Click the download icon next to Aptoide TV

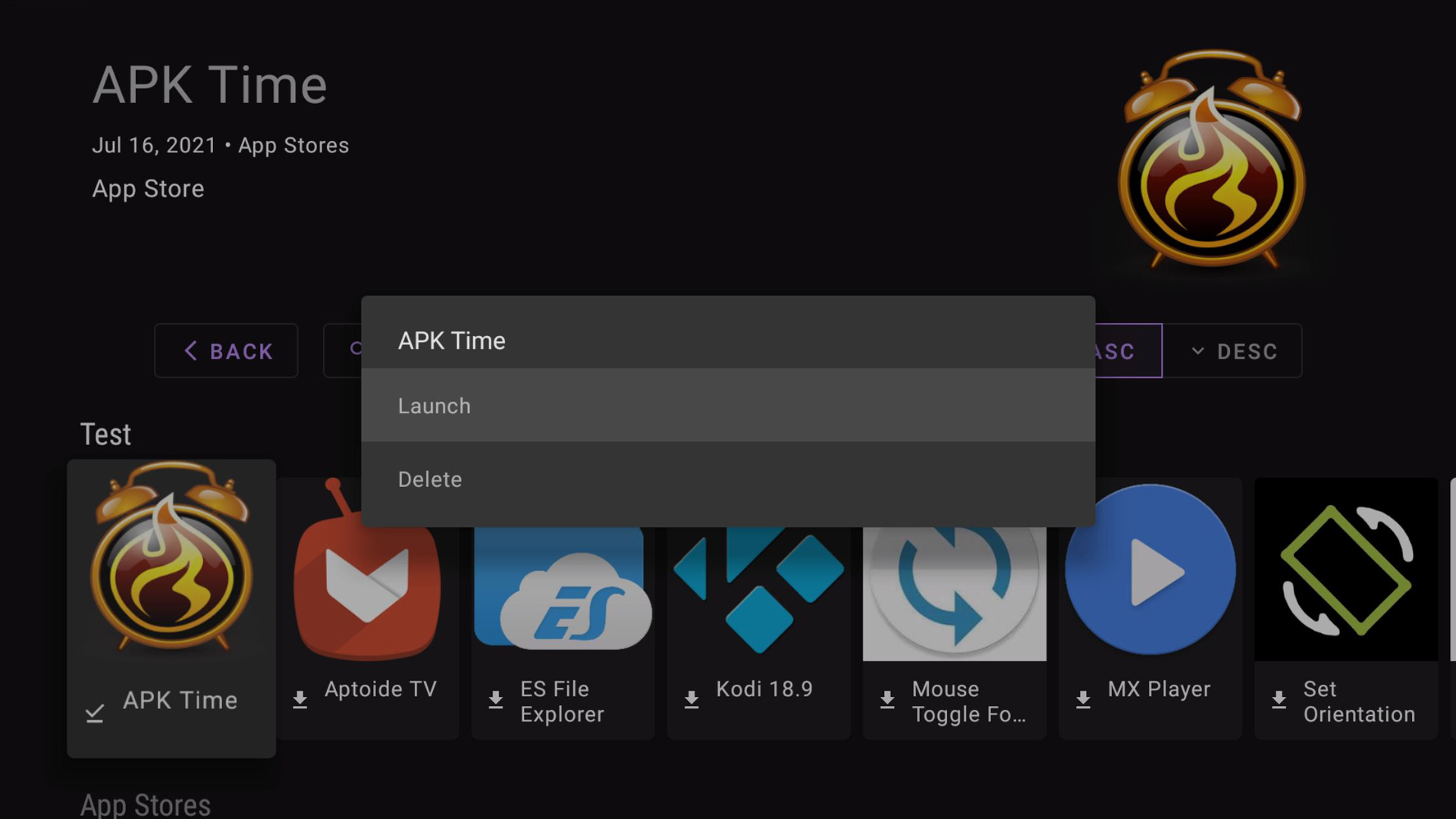point(300,699)
